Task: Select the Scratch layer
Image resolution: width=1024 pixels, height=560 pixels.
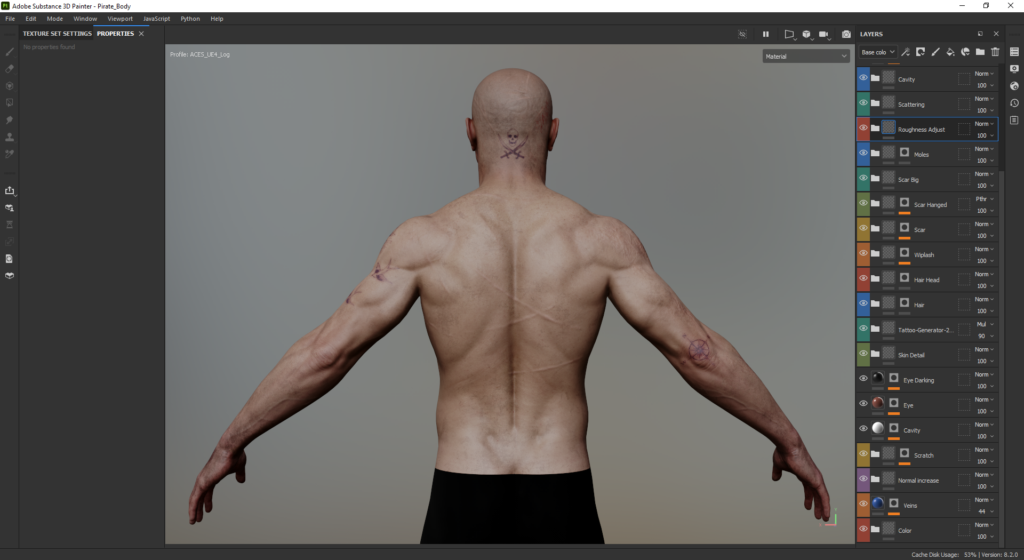Action: tap(927, 455)
